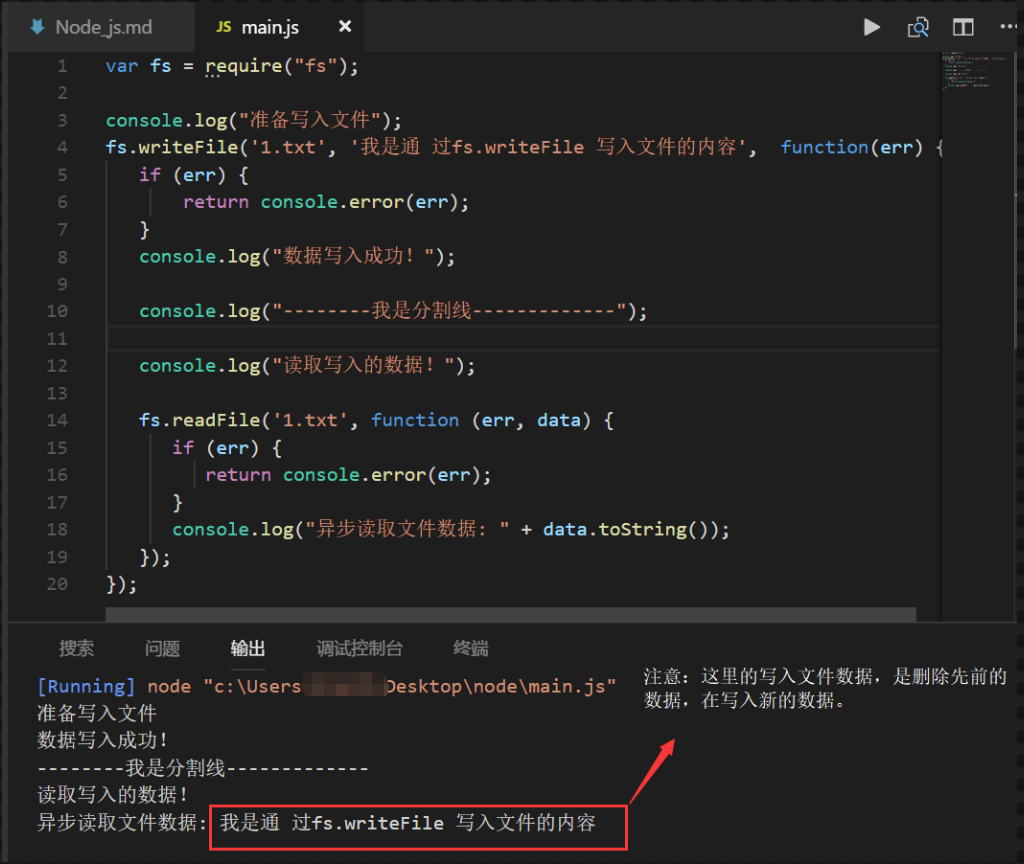
Task: Select the main.js editor tab
Action: tap(270, 27)
